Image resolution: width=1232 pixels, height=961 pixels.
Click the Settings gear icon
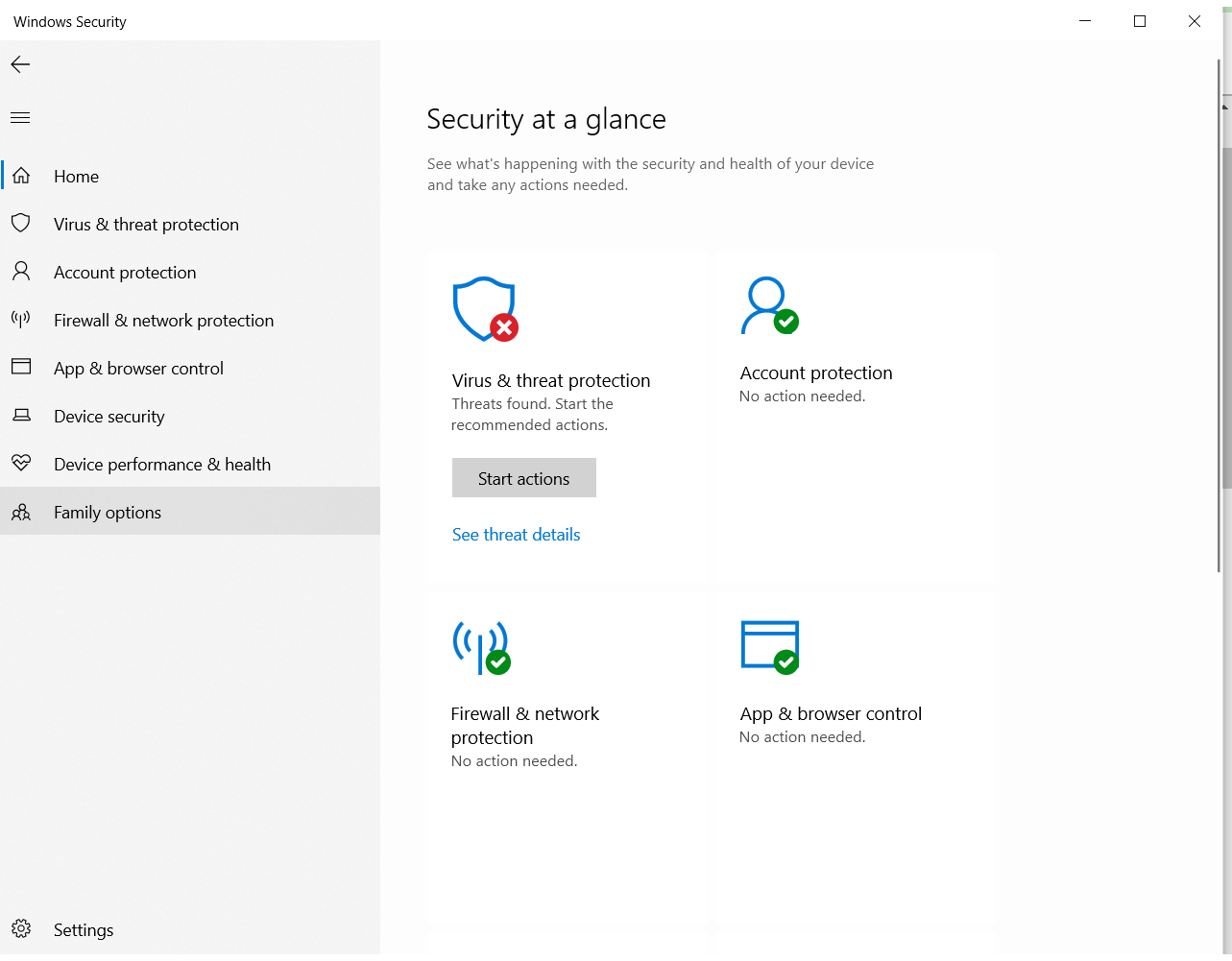[x=21, y=928]
